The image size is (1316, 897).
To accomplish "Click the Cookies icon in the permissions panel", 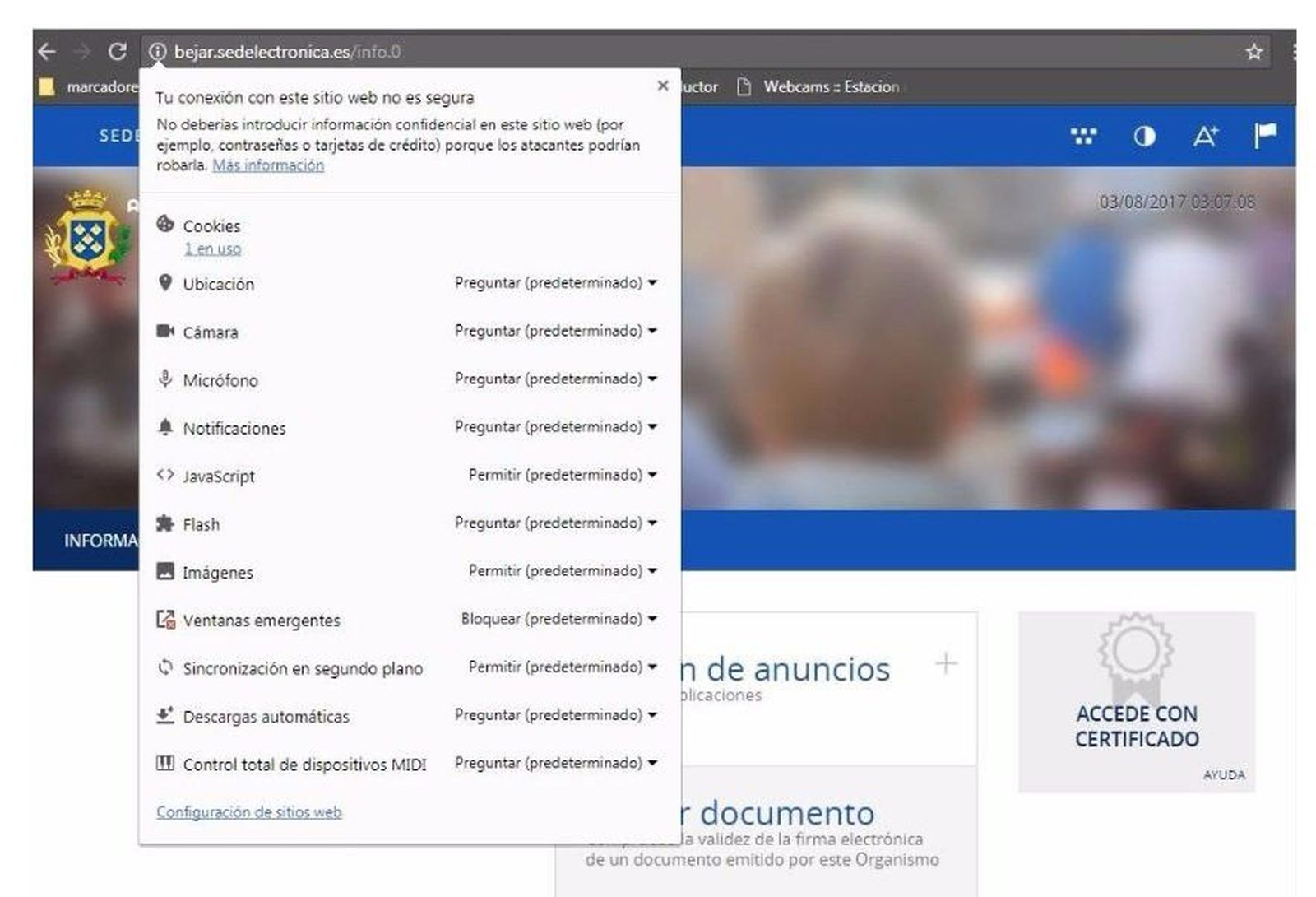I will coord(167,222).
